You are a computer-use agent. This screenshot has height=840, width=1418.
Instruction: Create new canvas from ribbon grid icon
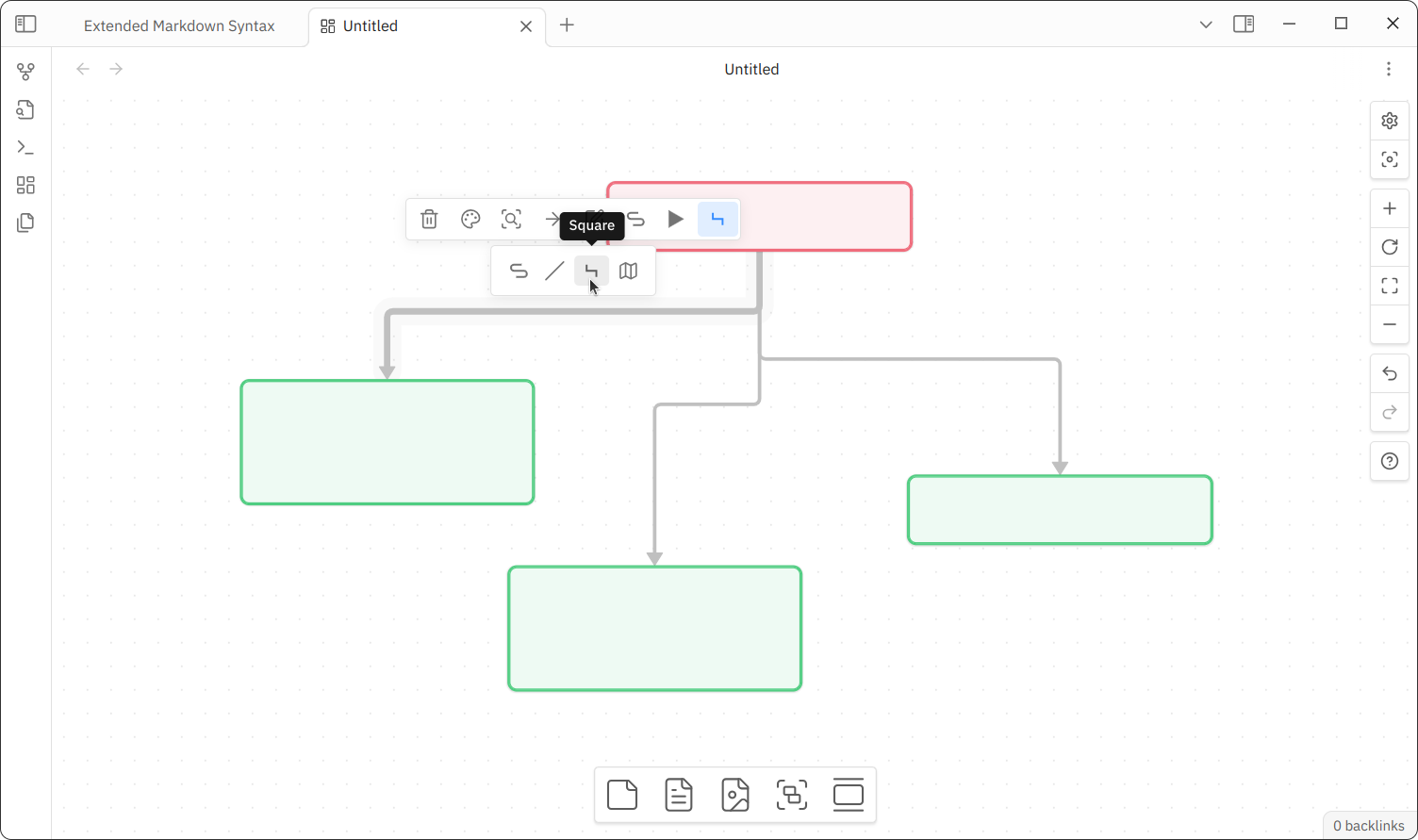(25, 186)
